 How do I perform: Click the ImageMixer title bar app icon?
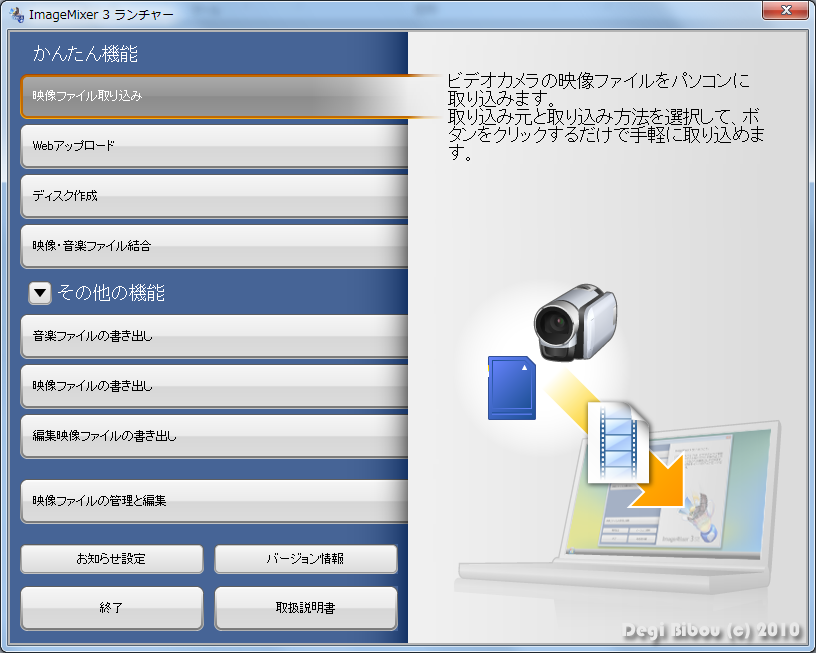(17, 15)
